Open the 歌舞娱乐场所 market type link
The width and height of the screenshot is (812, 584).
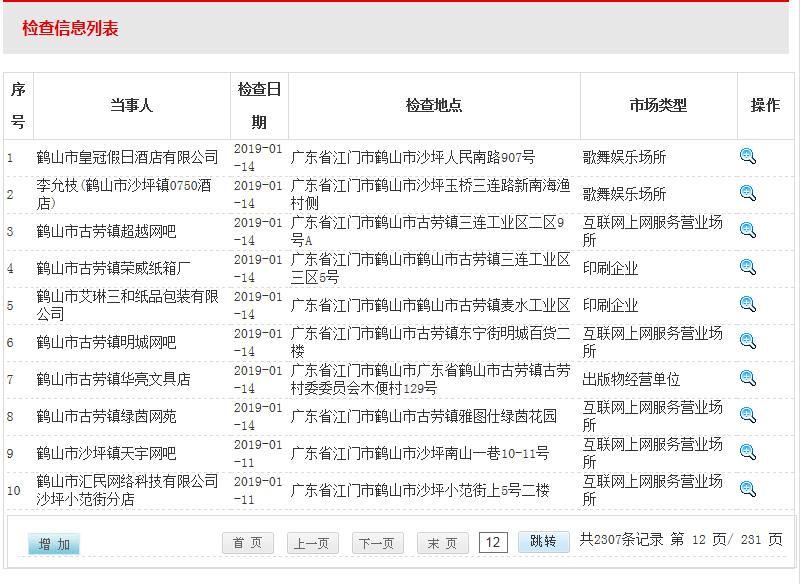point(626,157)
